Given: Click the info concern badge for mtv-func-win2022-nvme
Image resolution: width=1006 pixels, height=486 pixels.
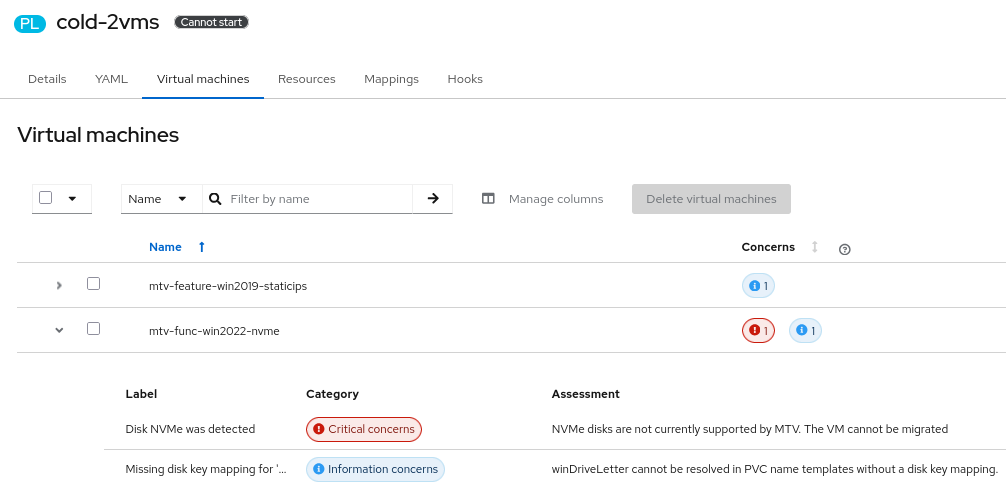Looking at the screenshot, I should pos(805,331).
